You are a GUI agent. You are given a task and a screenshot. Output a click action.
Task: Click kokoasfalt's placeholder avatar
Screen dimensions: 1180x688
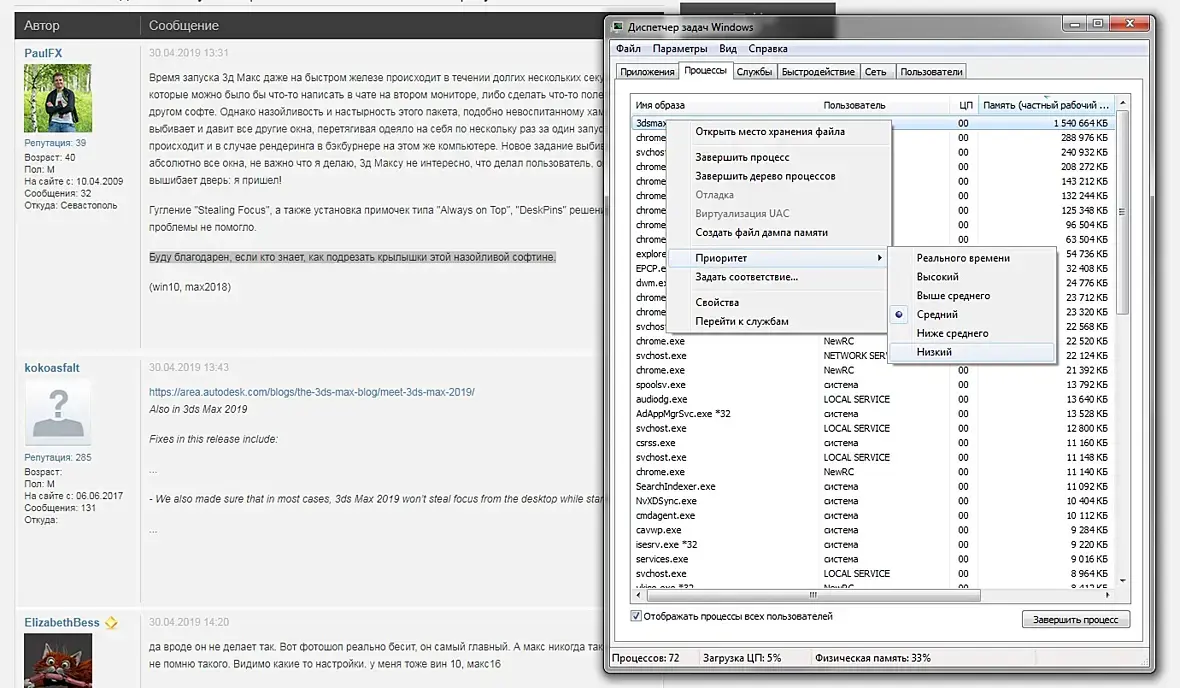[x=58, y=412]
